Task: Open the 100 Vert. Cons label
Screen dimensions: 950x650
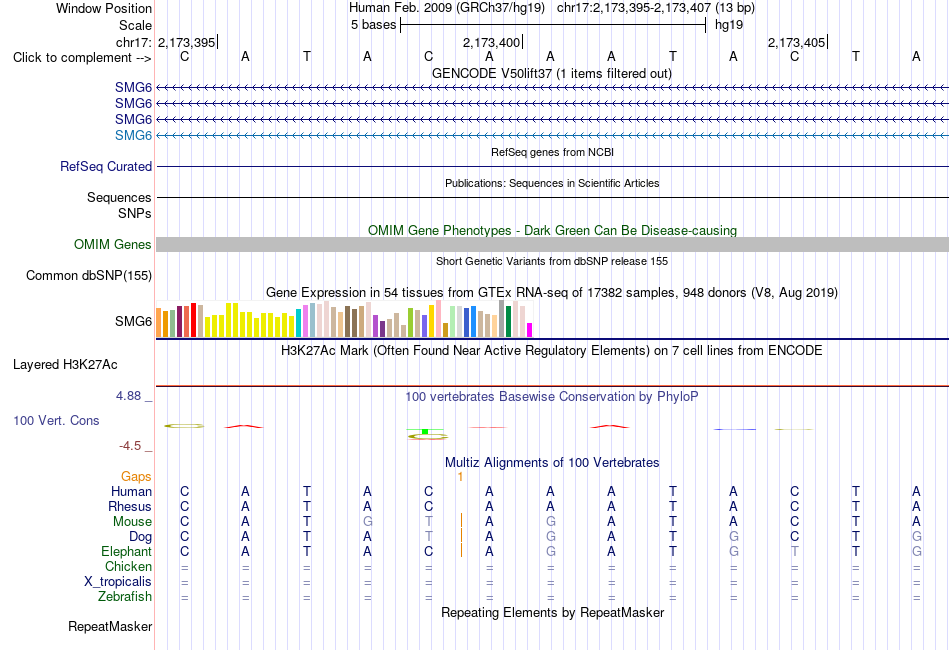Action: click(x=56, y=420)
